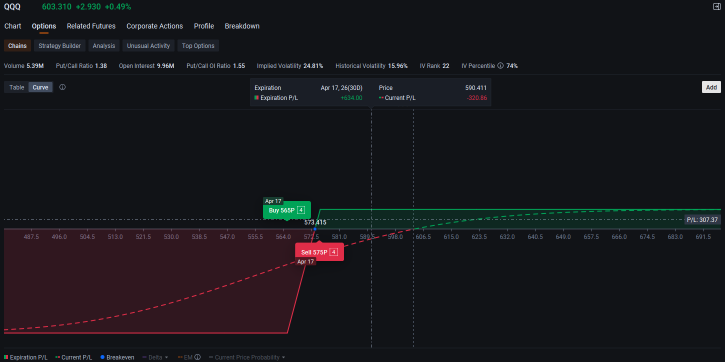The image size is (725, 362).
Task: Open Top Options
Action: click(x=198, y=46)
